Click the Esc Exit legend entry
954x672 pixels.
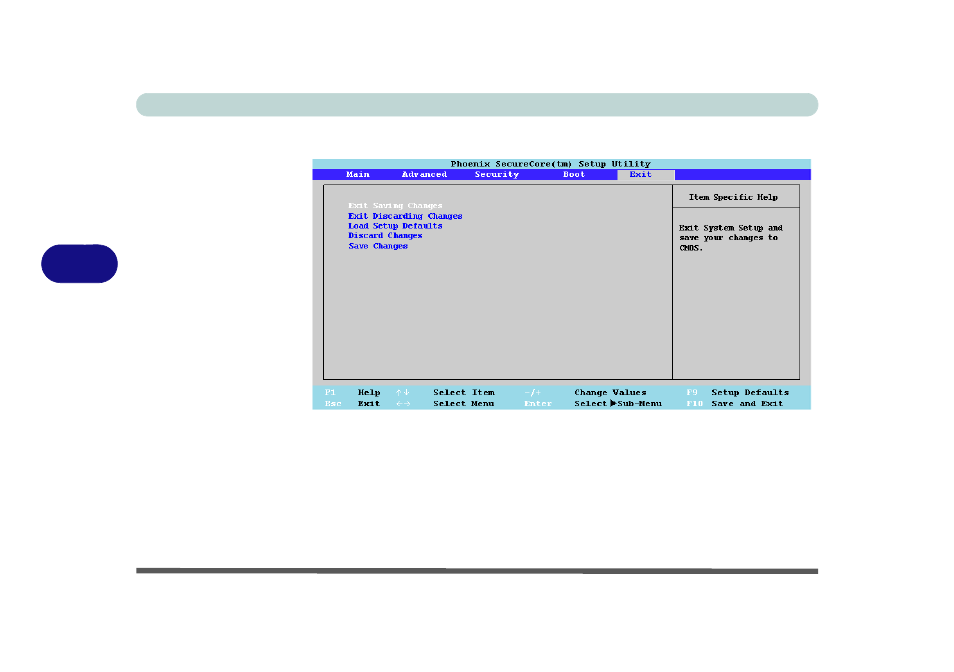[352, 403]
